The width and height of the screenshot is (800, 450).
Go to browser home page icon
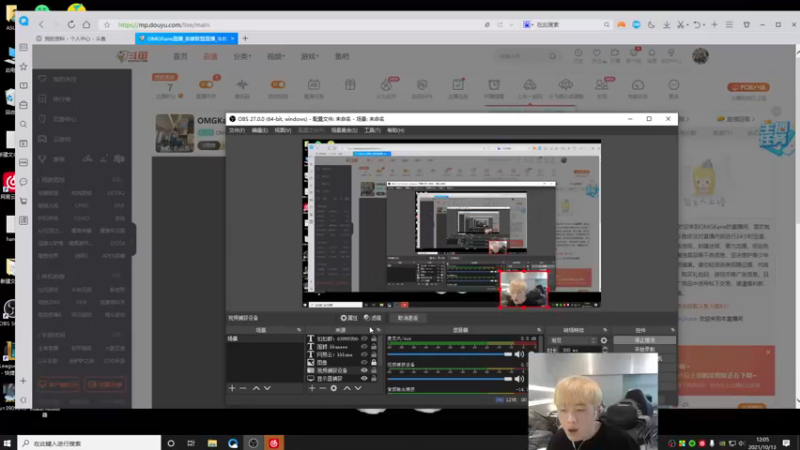click(x=86, y=24)
